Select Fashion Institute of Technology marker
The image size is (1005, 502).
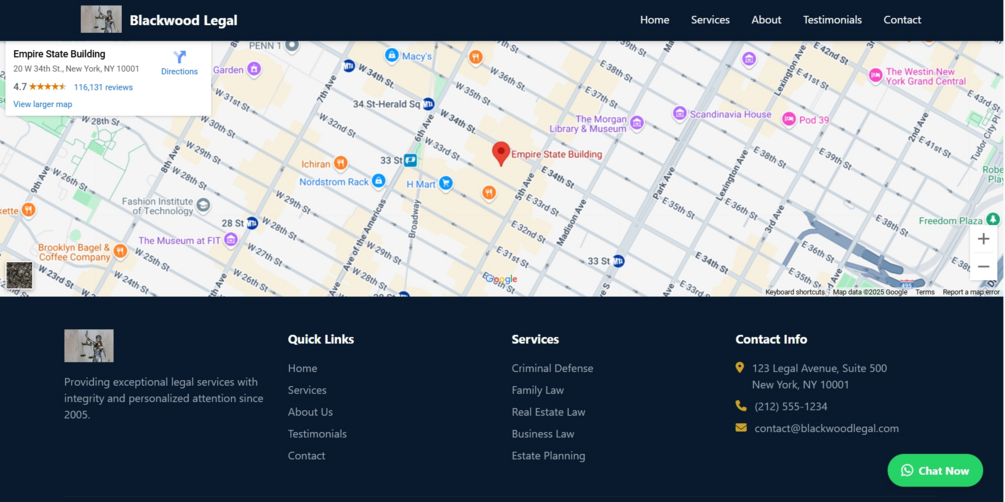click(203, 205)
